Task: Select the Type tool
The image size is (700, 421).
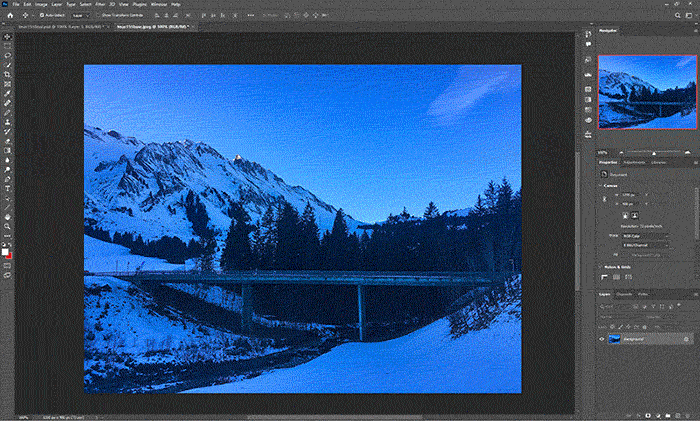Action: click(x=7, y=188)
